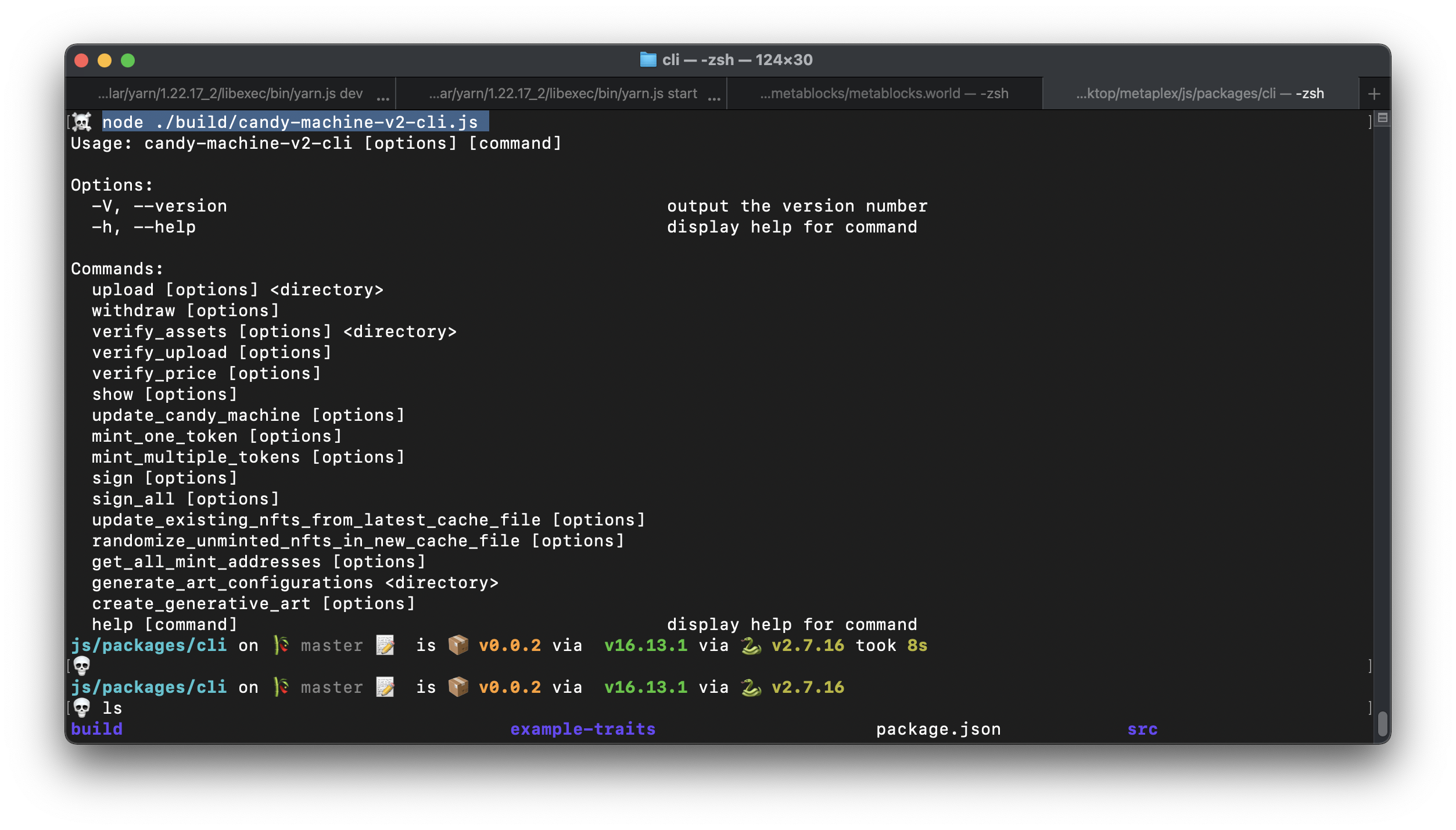Select the metablocks.world zsh tab
1456x830 pixels.
[884, 94]
